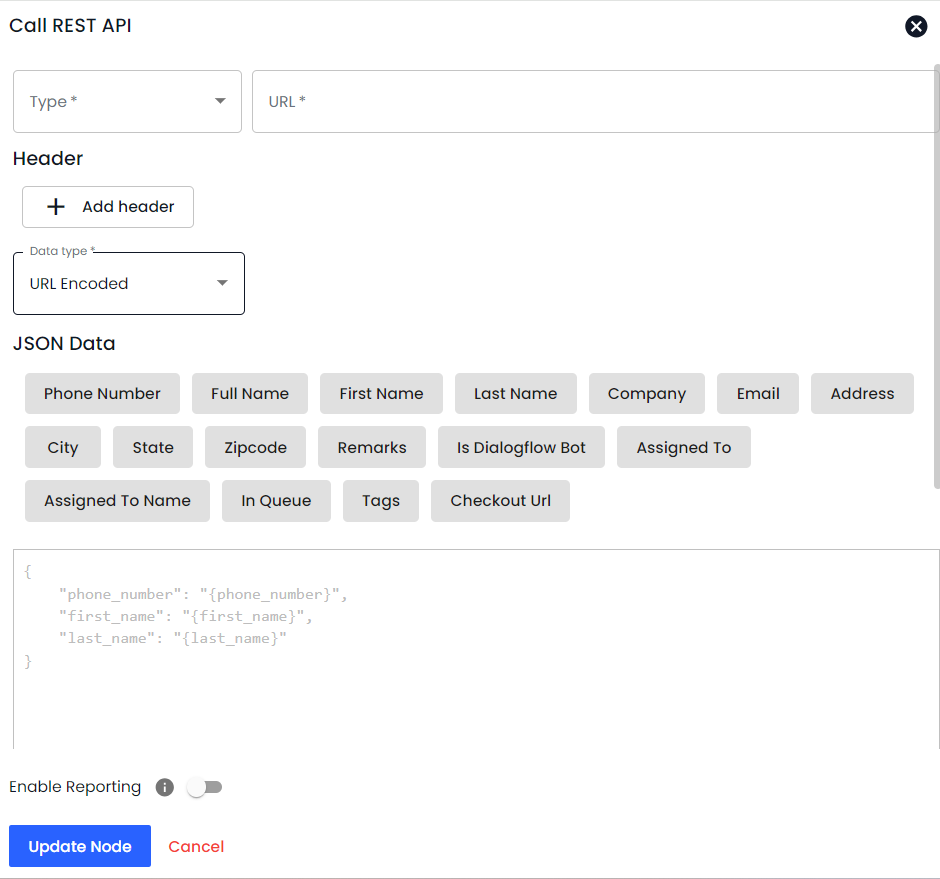Image resolution: width=940 pixels, height=879 pixels.
Task: Insert the Checkout Url variable
Action: (x=500, y=501)
